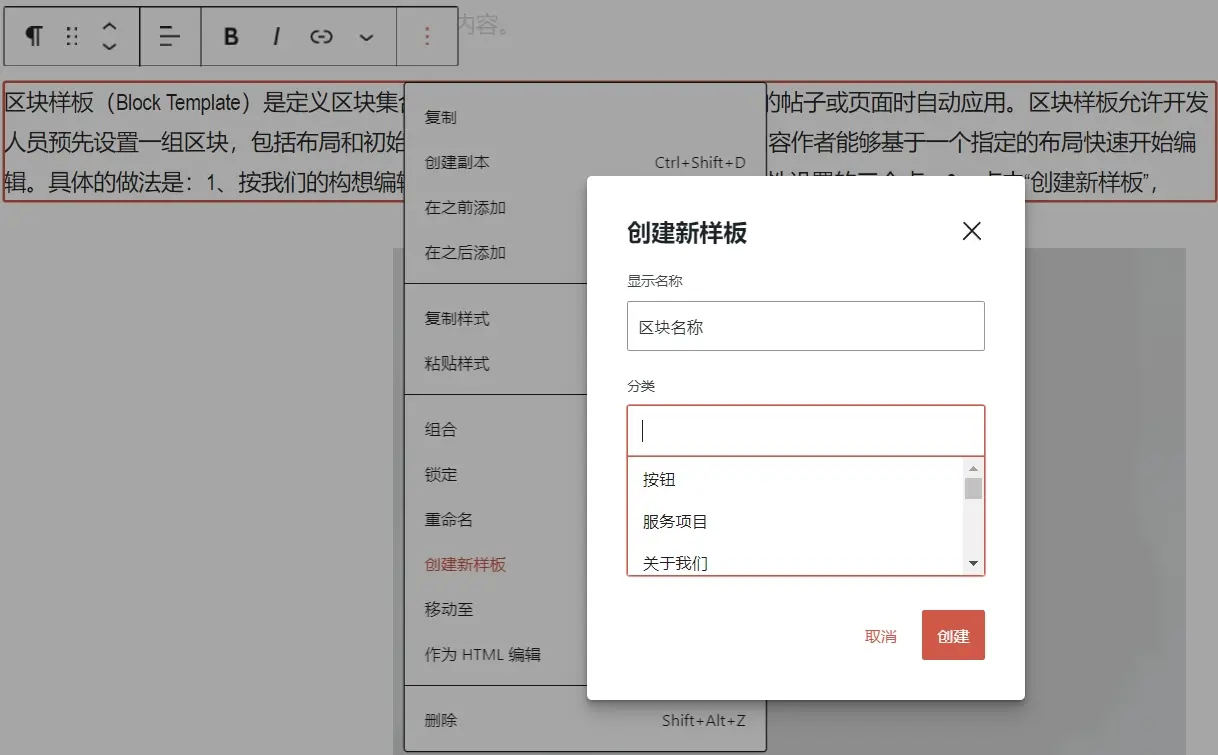Screen dimensions: 1218x755
Task: Cancel the dialog via 取消
Action: point(881,635)
